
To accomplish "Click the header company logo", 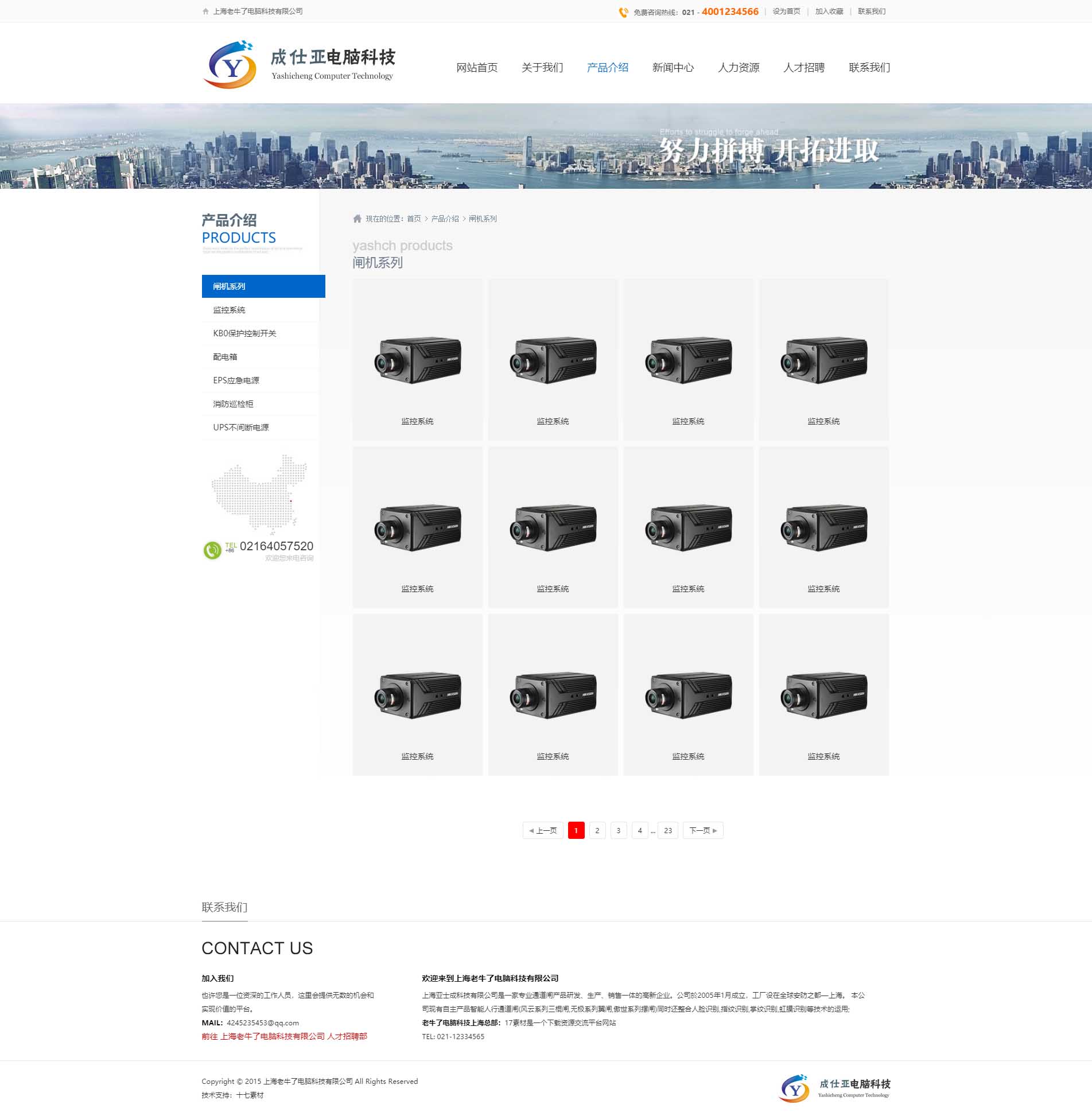I will (298, 64).
